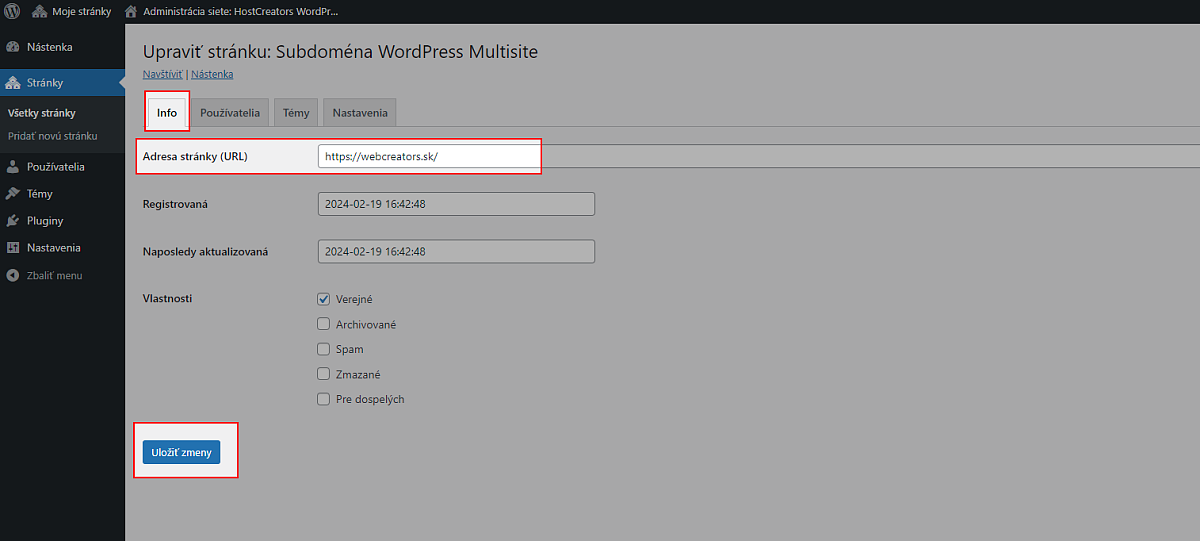
Task: Open the Nastavenia settings icon in sidebar
Action: click(x=13, y=248)
